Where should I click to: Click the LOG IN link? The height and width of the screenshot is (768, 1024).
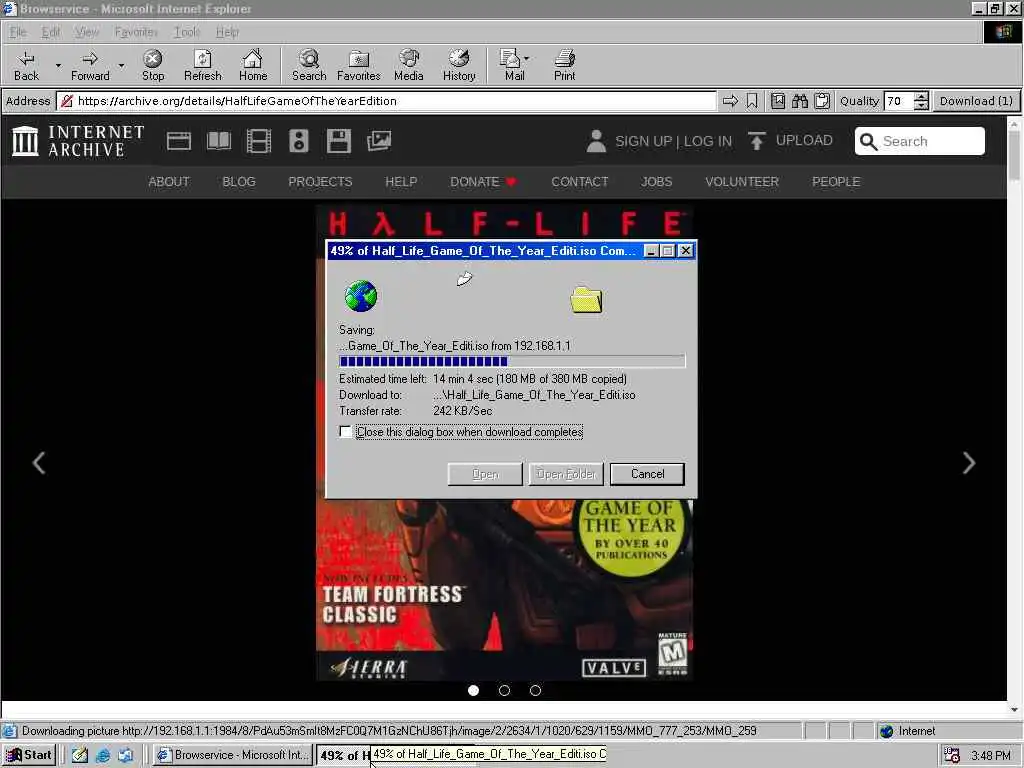(708, 141)
